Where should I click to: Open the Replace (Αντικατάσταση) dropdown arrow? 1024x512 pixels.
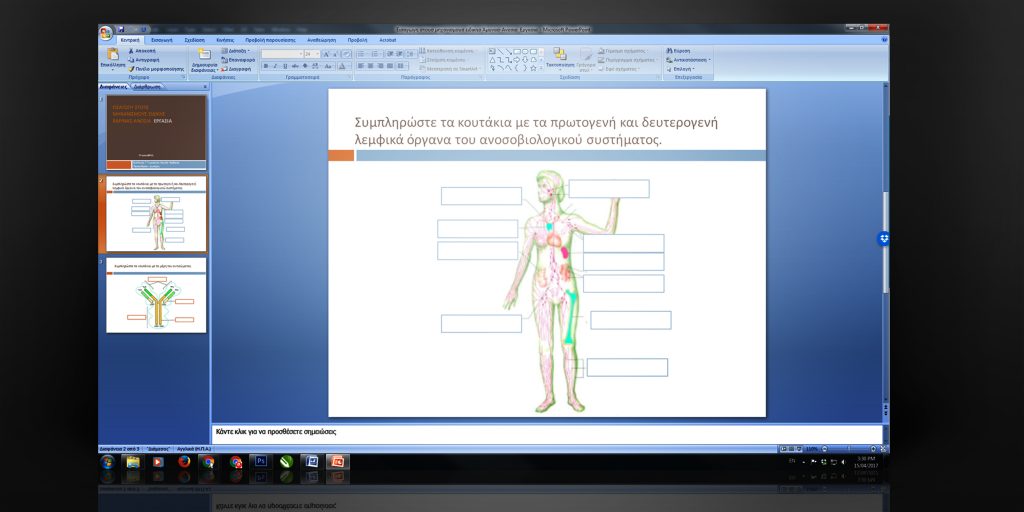pyautogui.click(x=709, y=59)
